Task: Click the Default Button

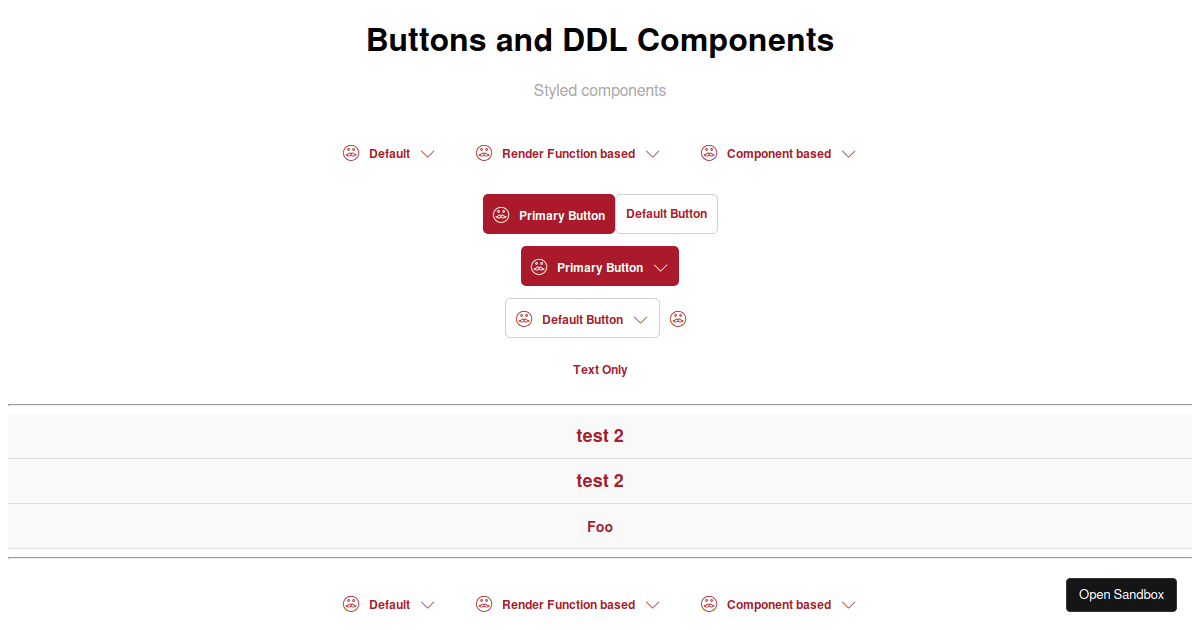Action: [x=666, y=213]
